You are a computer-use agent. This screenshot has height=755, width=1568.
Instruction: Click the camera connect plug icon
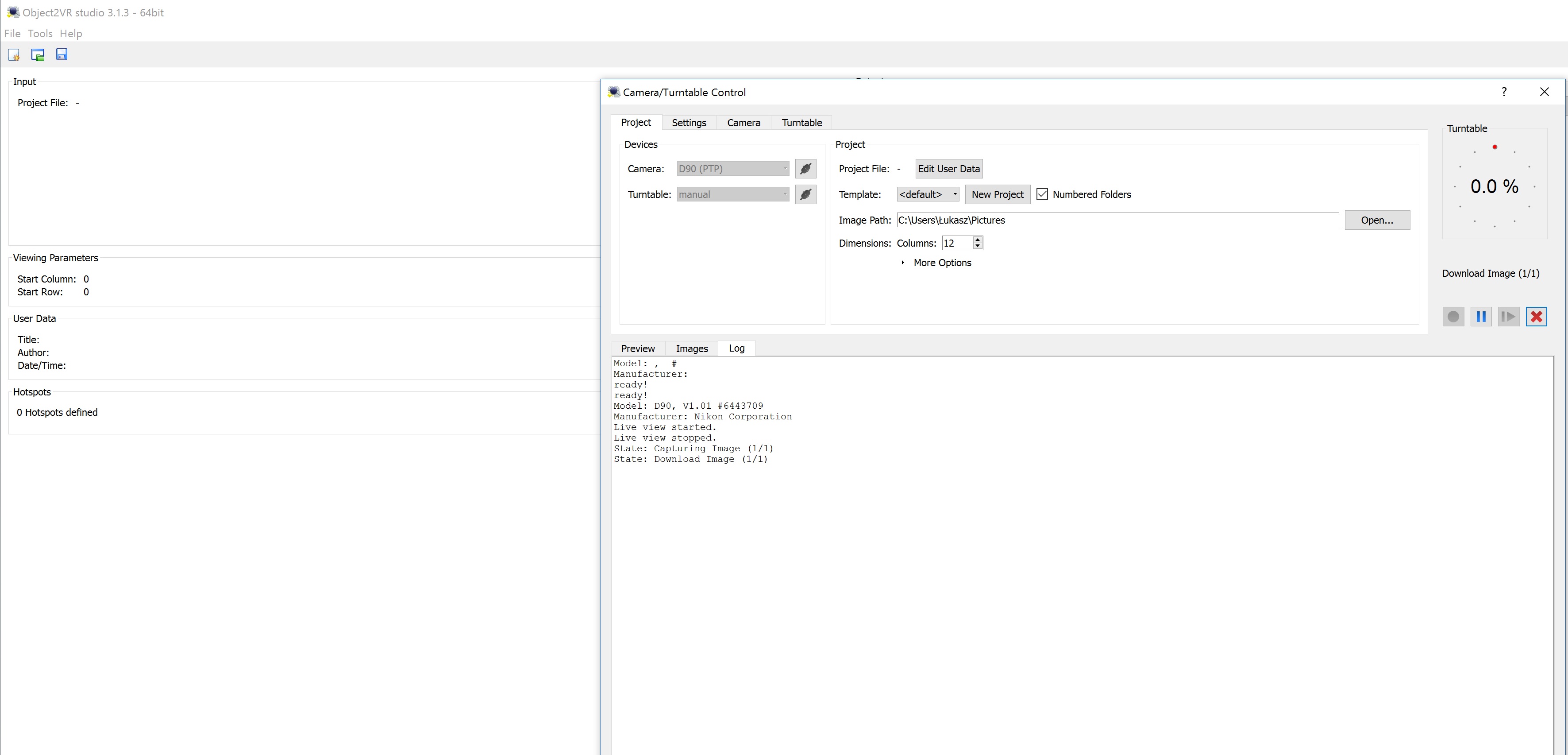805,169
